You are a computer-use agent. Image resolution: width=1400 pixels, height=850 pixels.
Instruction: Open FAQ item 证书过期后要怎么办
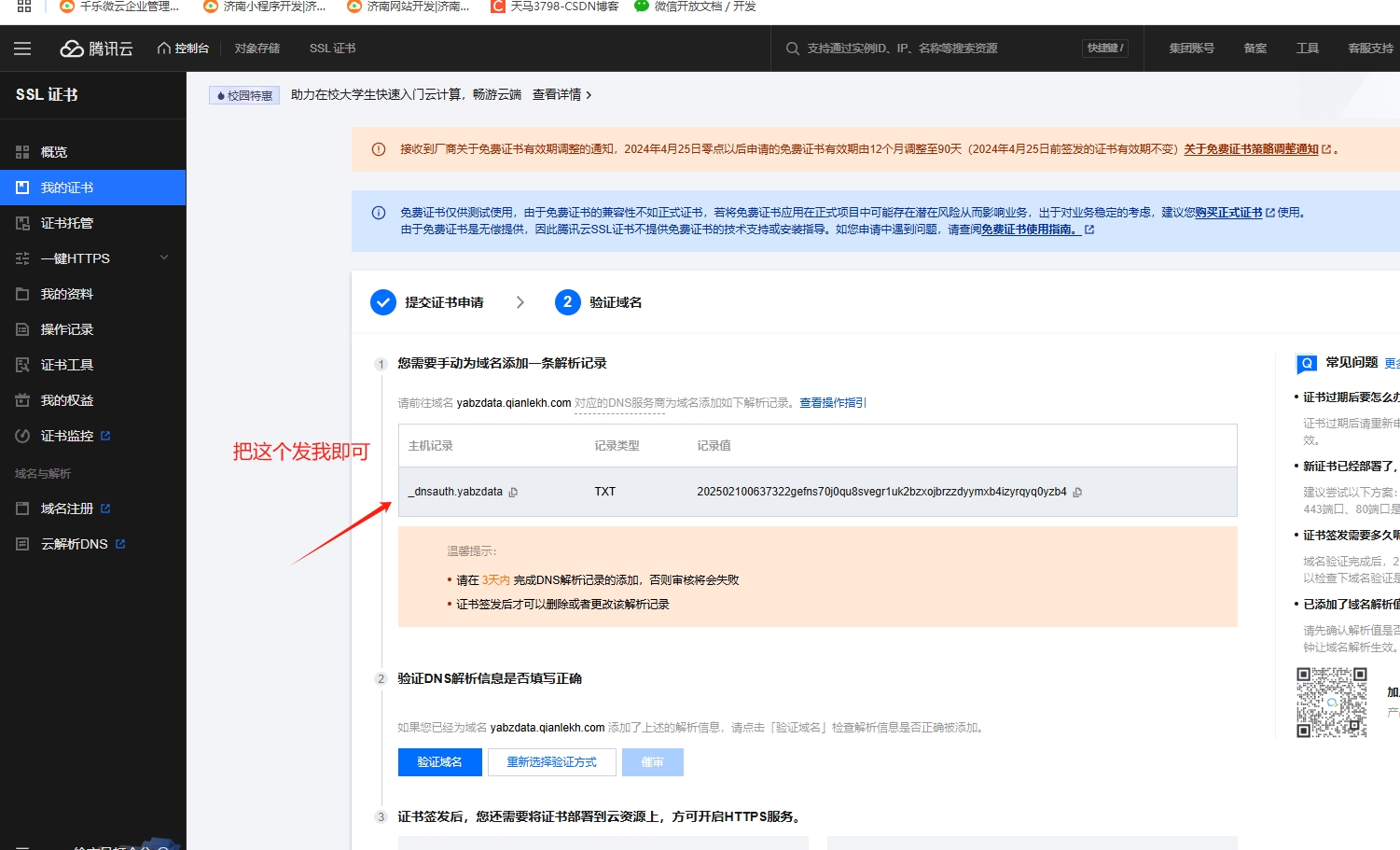pos(1351,397)
